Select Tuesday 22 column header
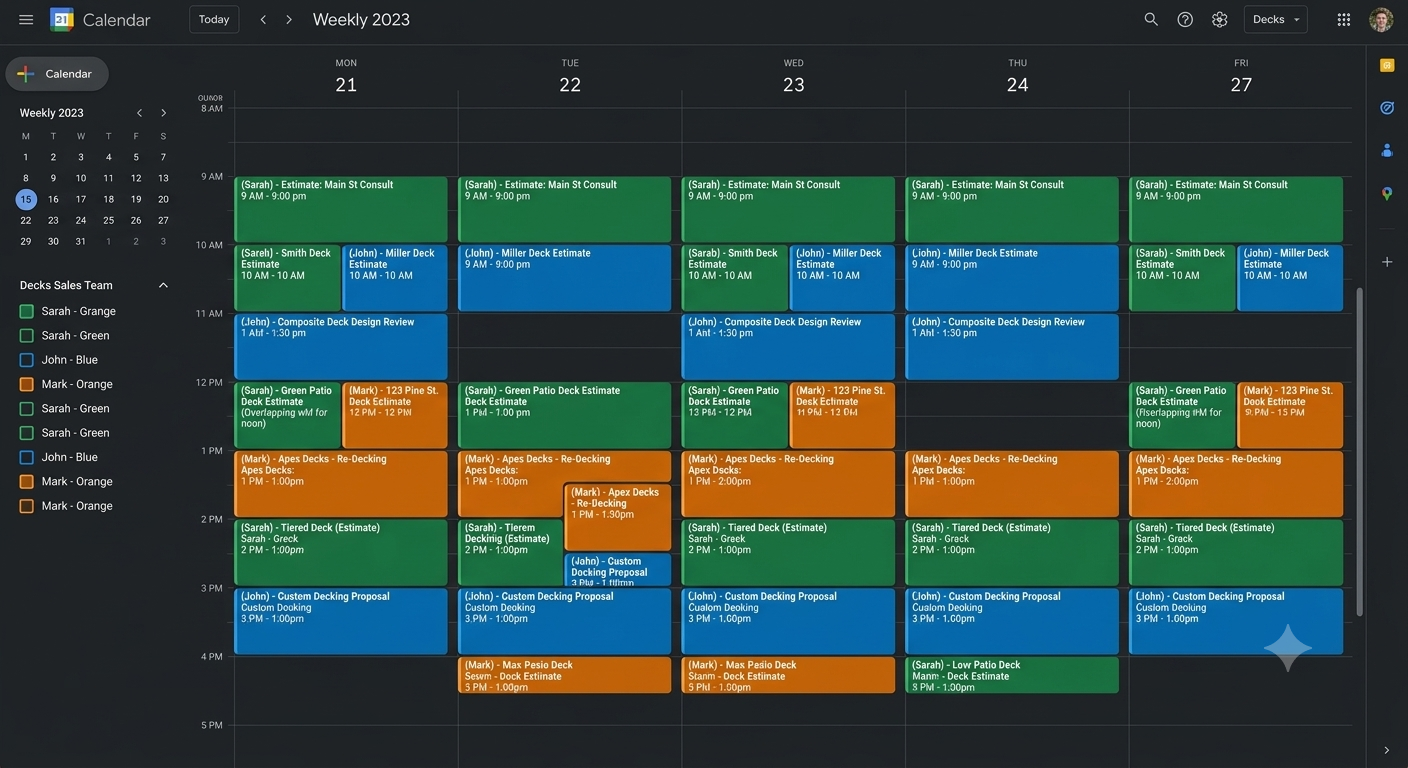 [x=570, y=77]
